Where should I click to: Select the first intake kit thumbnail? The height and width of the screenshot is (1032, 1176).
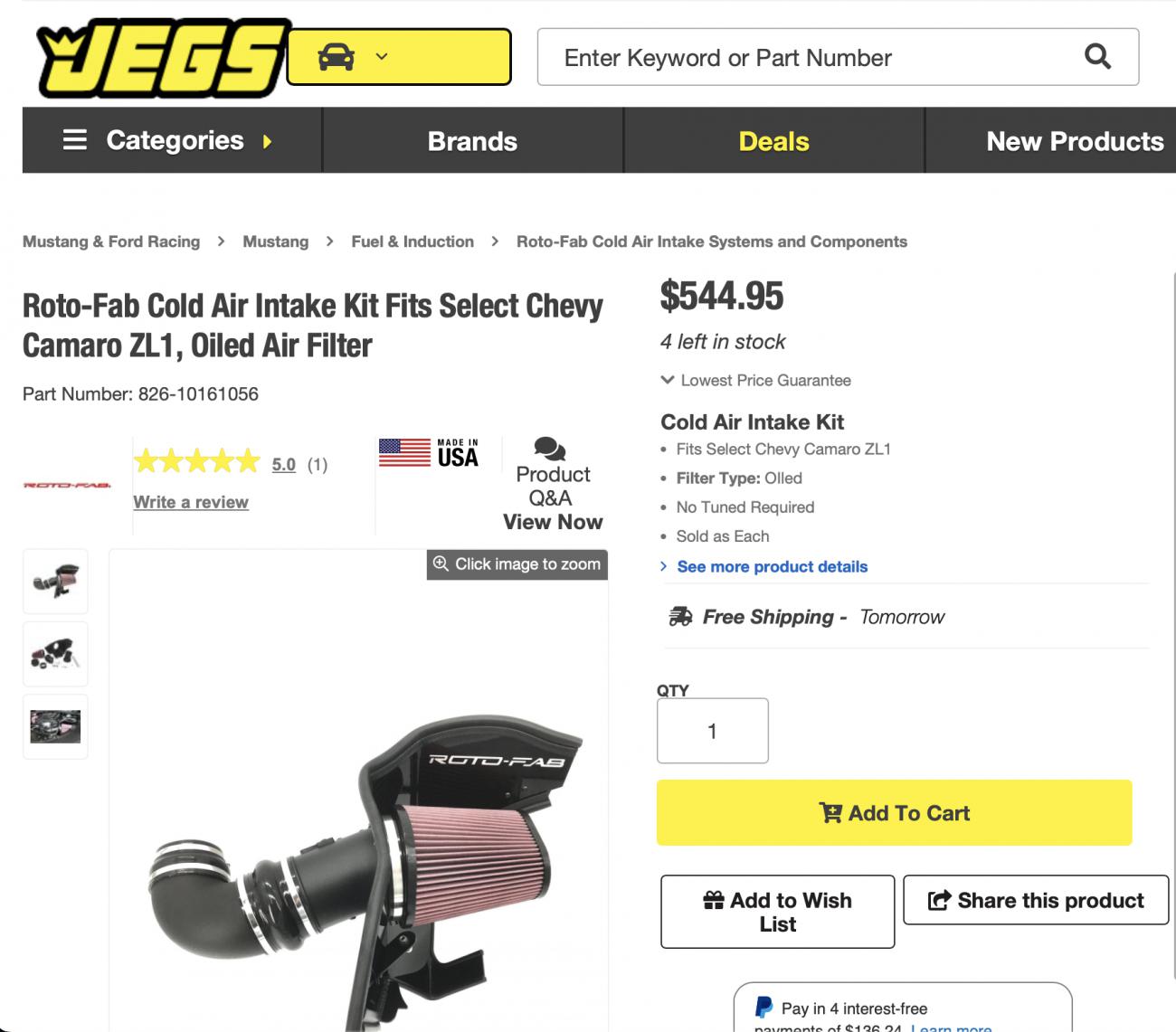(x=55, y=581)
